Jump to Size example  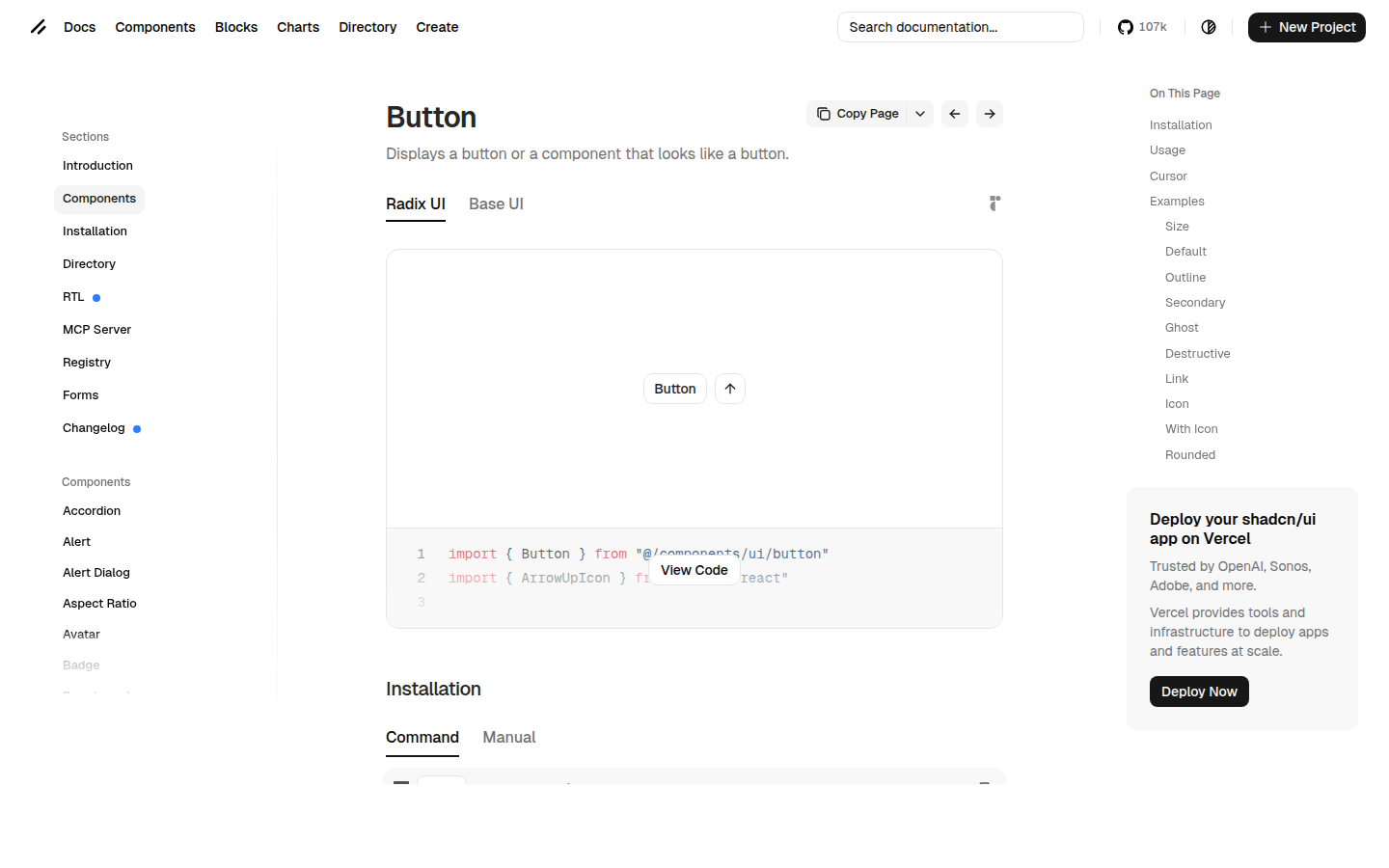[x=1177, y=227]
